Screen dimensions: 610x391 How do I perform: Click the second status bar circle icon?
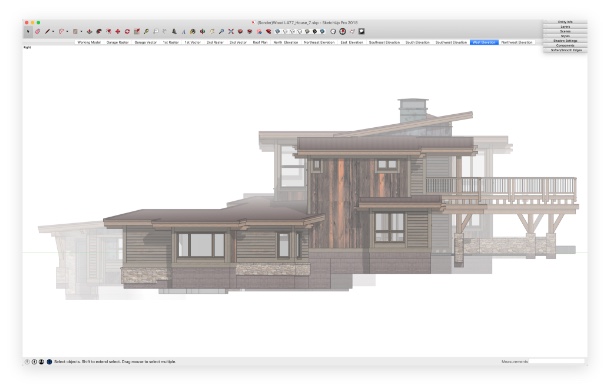[34, 362]
